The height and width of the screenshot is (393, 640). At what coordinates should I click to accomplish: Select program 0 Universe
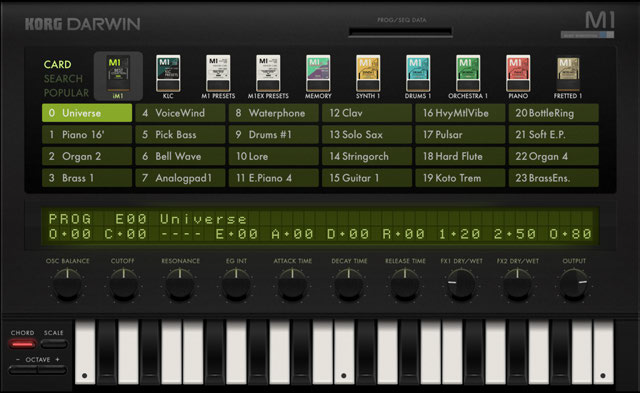click(87, 113)
